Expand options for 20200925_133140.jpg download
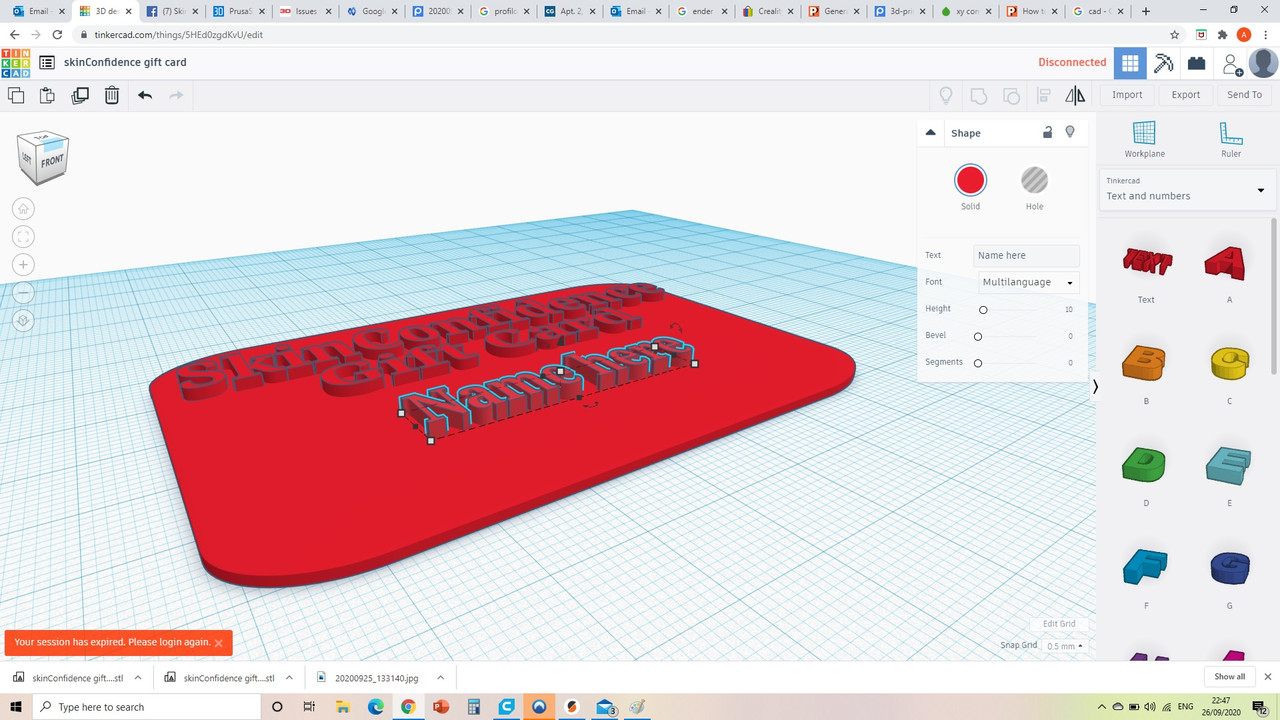The height and width of the screenshot is (720, 1280). (x=441, y=677)
